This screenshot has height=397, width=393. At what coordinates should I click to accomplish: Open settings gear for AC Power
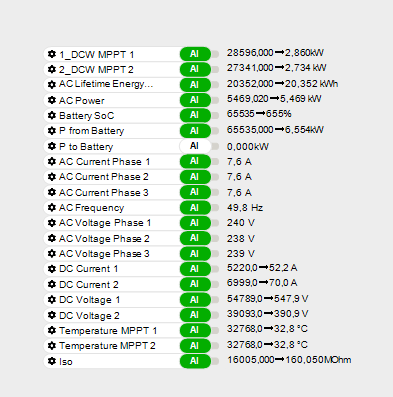52,100
